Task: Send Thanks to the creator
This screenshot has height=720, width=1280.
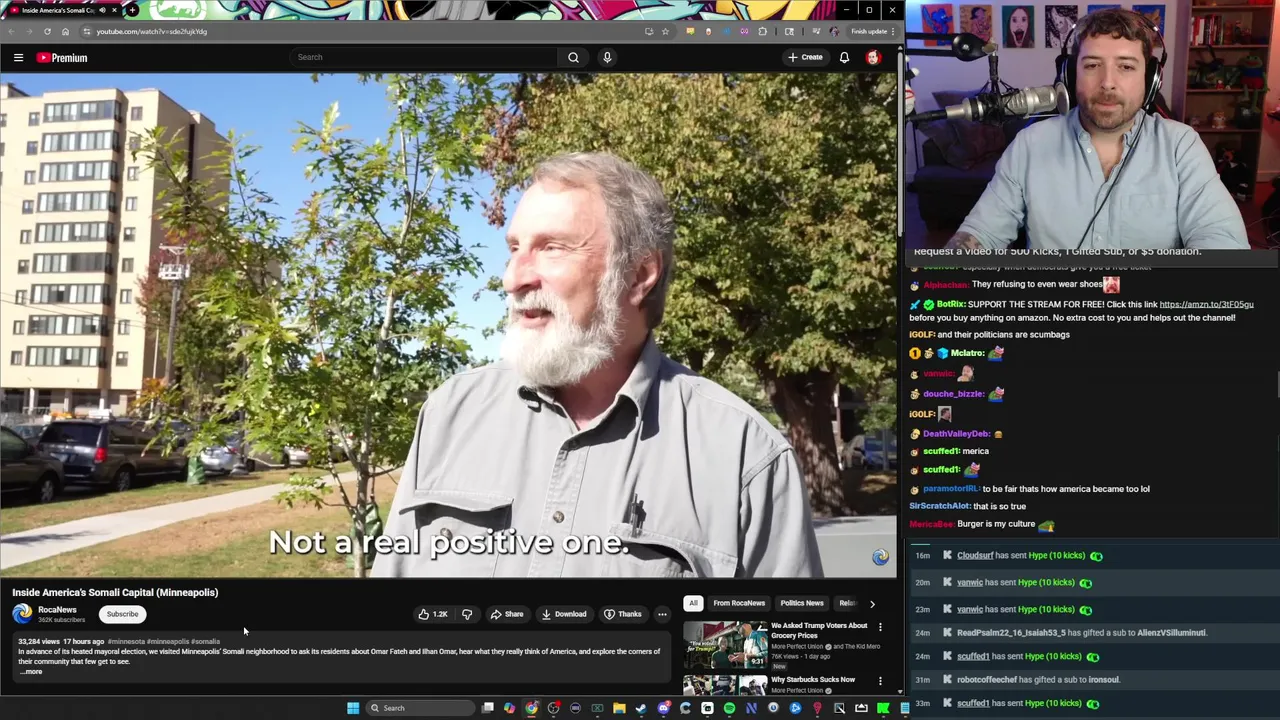Action: [x=622, y=614]
